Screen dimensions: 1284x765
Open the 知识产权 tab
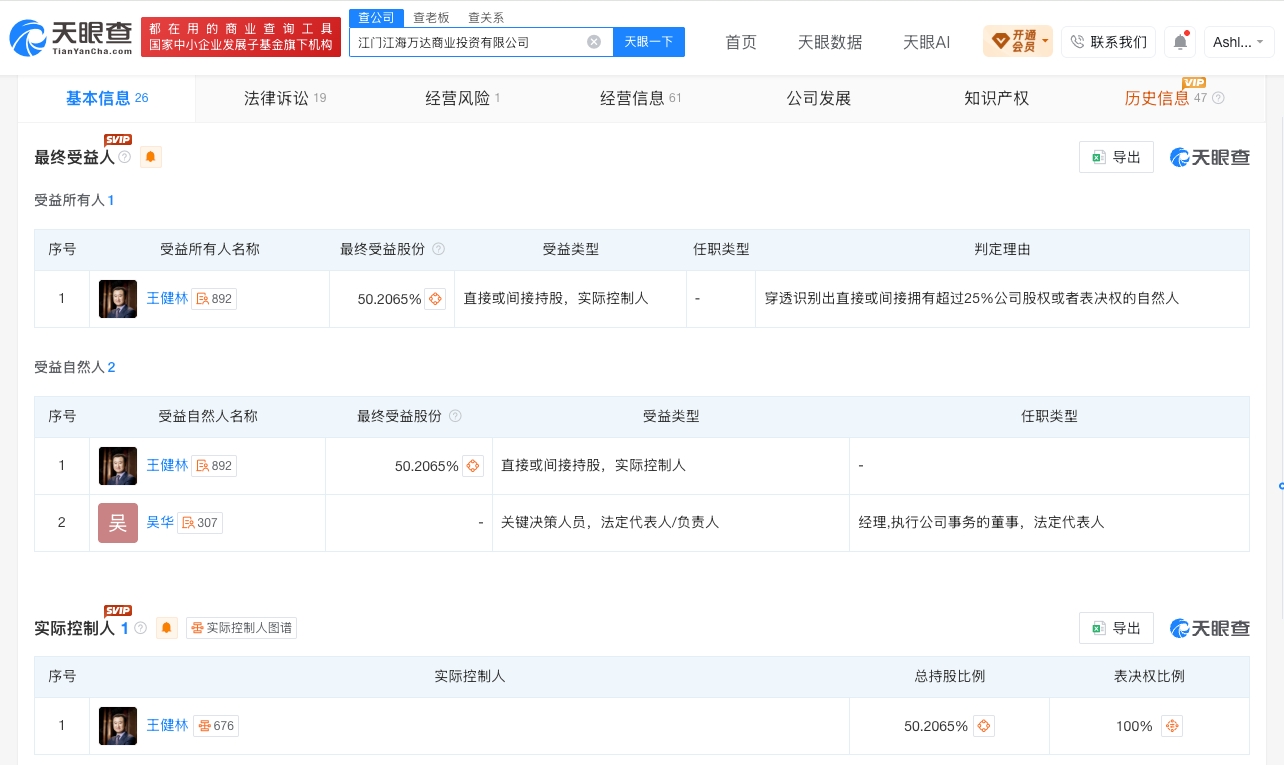(997, 98)
